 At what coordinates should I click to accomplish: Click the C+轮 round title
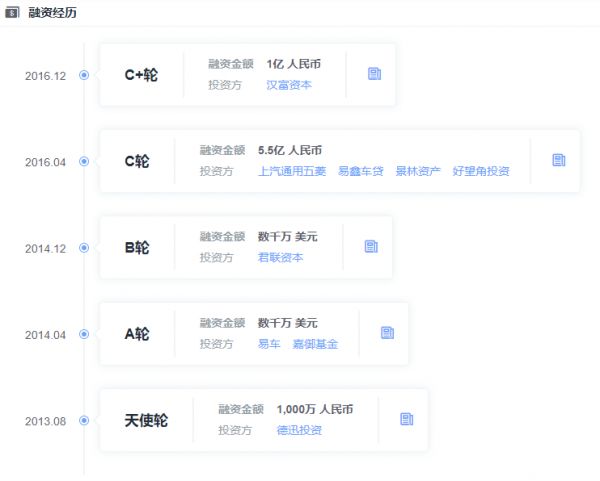click(x=141, y=75)
